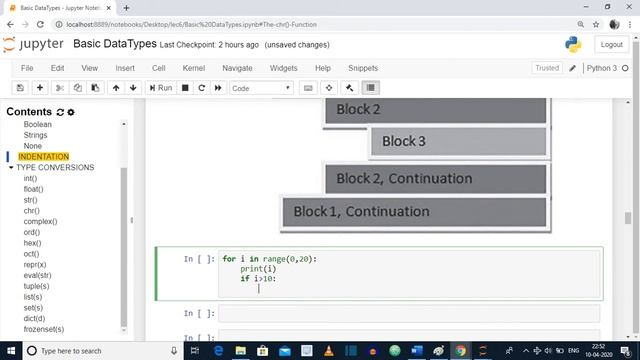Open a new browser tab

click(x=126, y=8)
